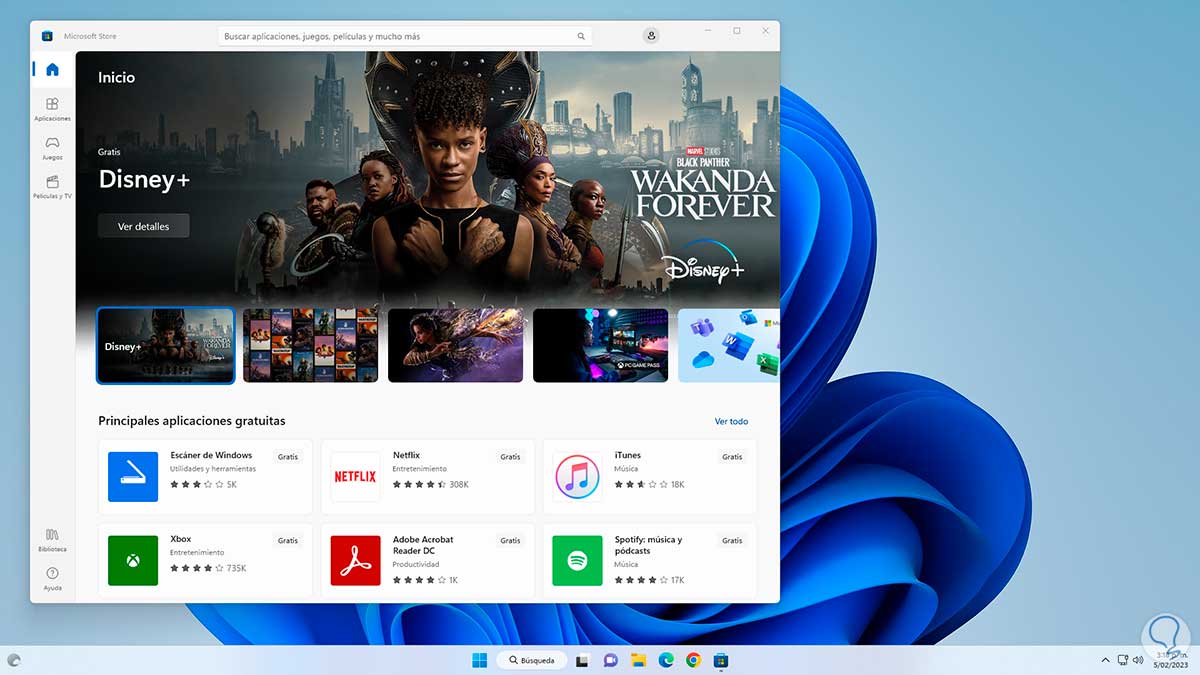Click the network tray icon
1200x675 pixels.
point(1123,660)
